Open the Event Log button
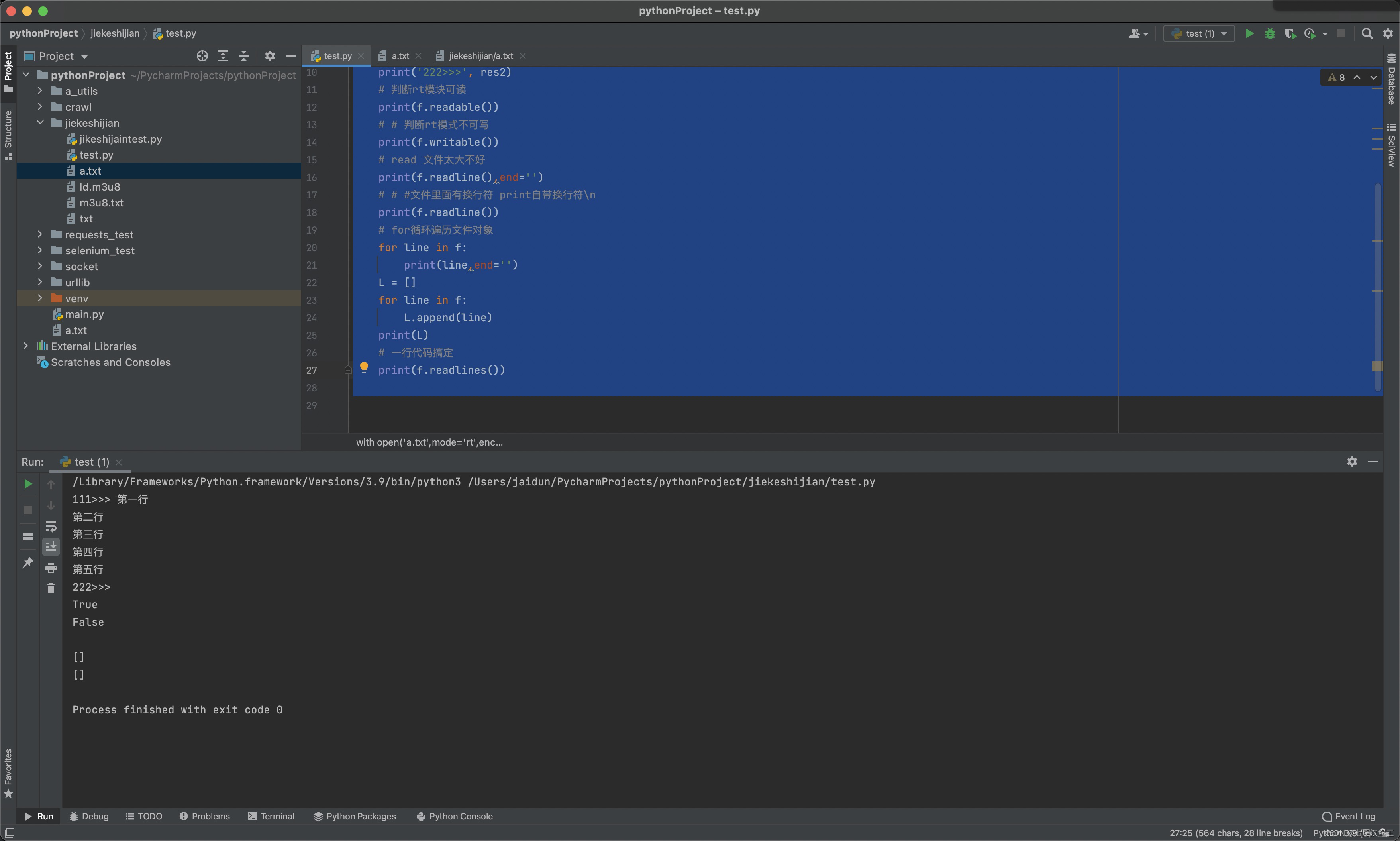This screenshot has height=841, width=1400. (1349, 816)
